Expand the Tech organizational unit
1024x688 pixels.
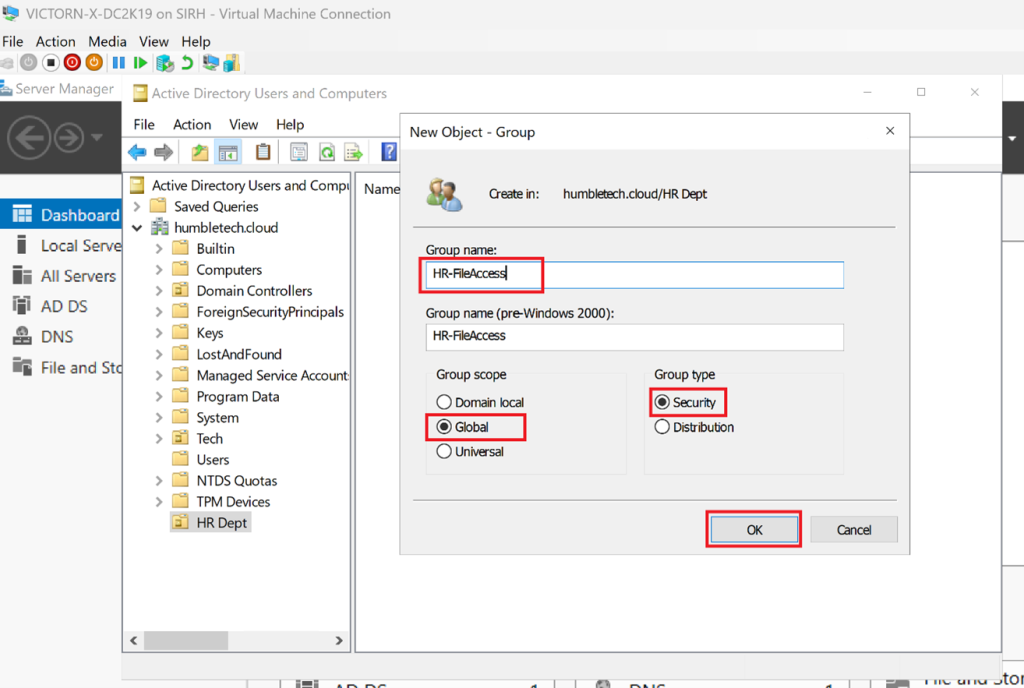click(x=159, y=439)
